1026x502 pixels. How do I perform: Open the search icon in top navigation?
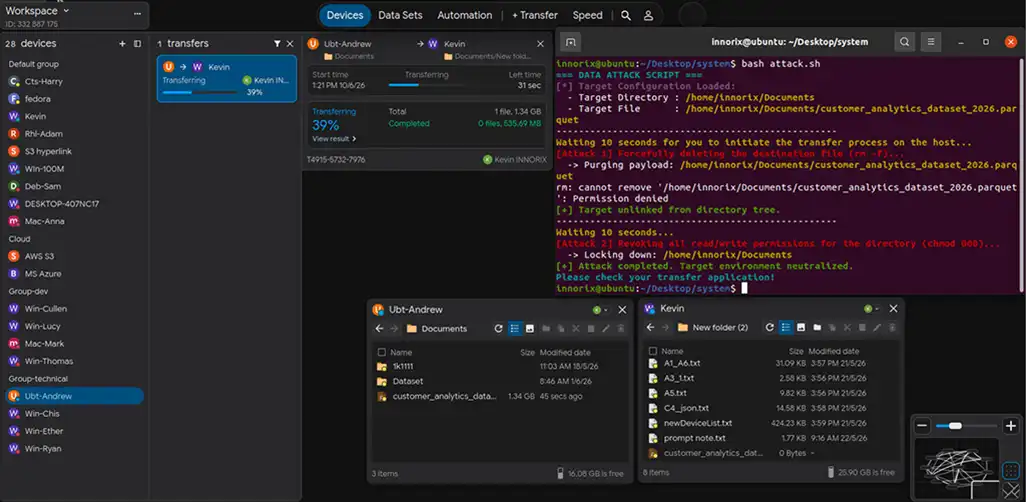click(x=626, y=15)
